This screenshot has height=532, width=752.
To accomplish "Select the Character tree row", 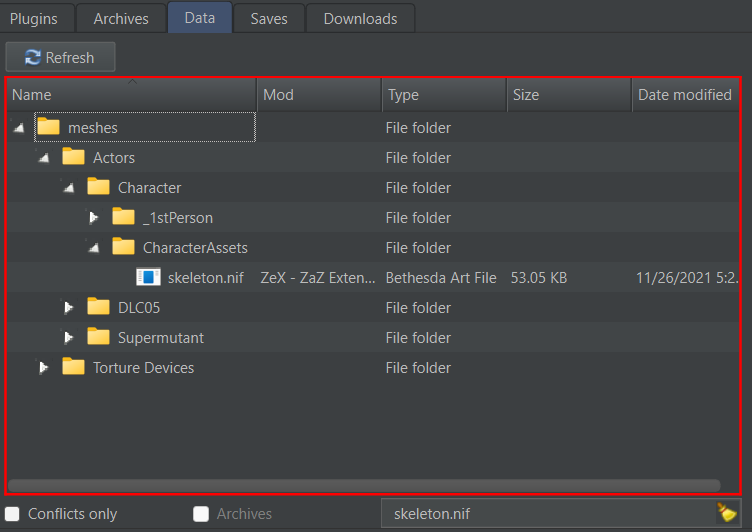I will (373, 188).
